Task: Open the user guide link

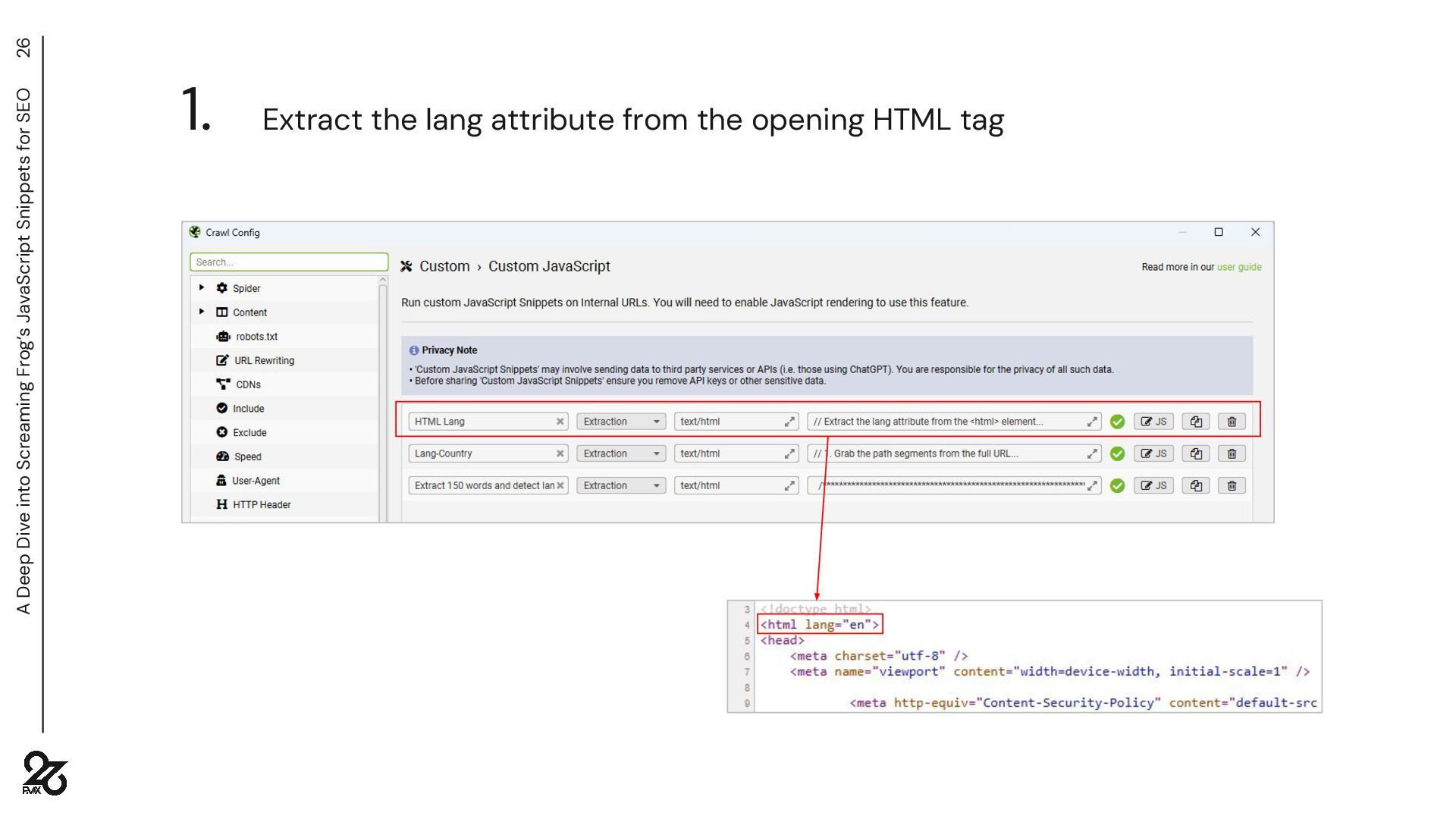Action: pos(1239,267)
